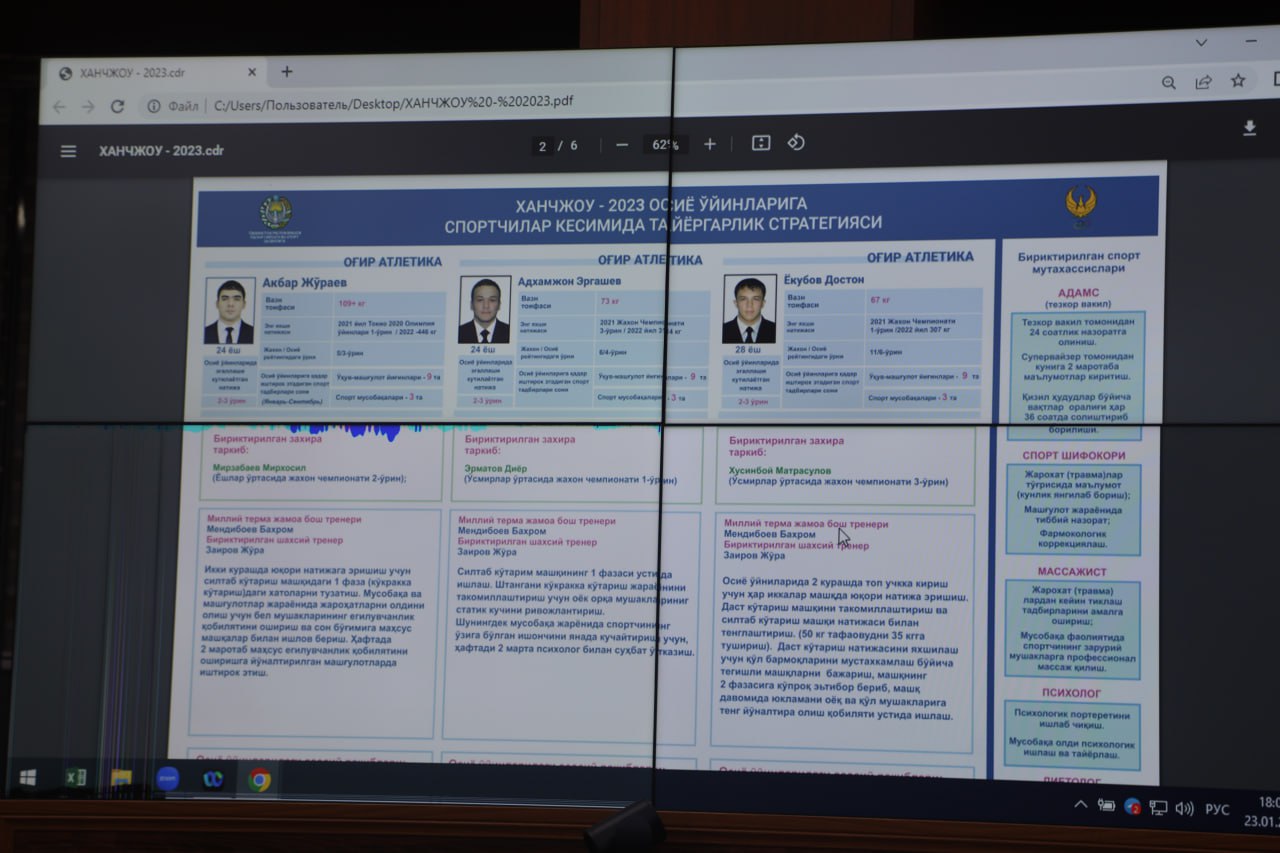Click the address bar file path
Image resolution: width=1280 pixels, height=853 pixels.
(x=393, y=102)
